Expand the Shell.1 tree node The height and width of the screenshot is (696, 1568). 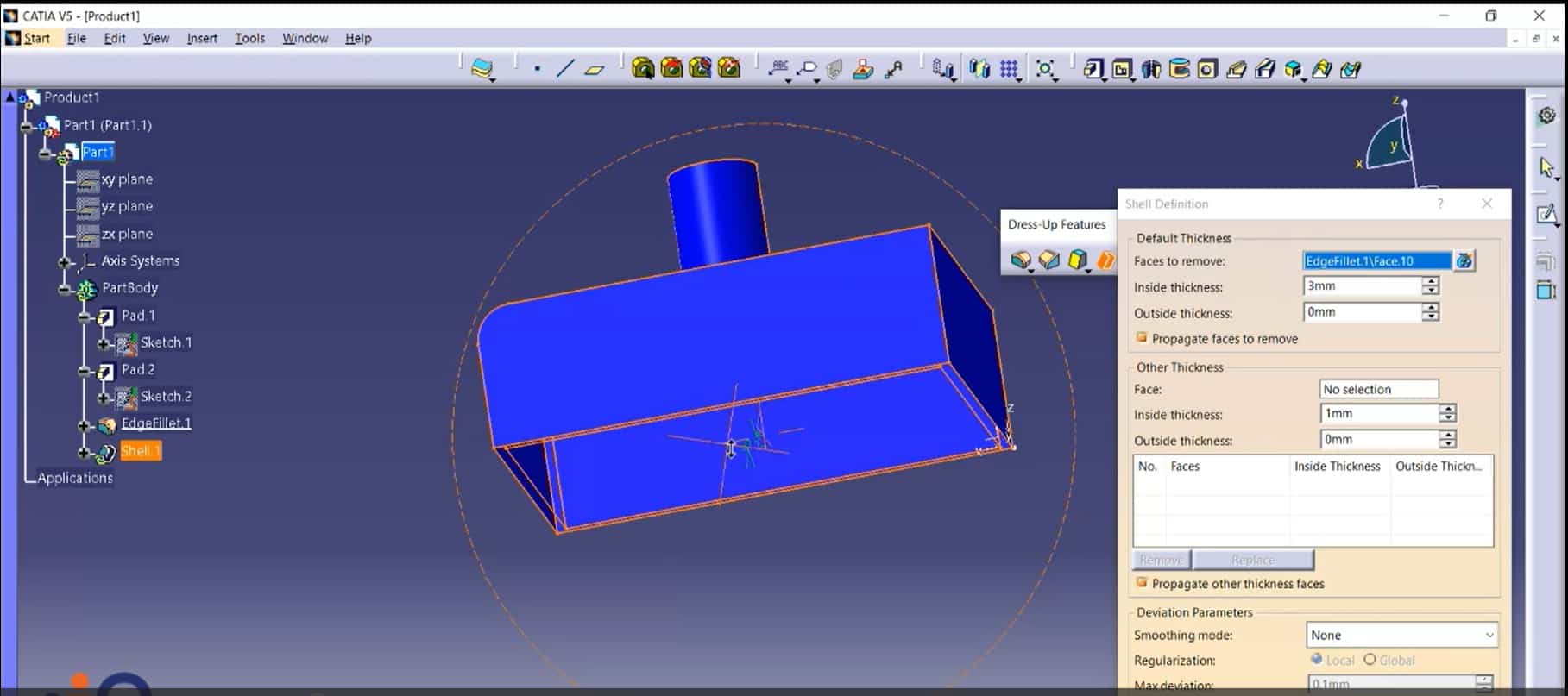coord(84,452)
